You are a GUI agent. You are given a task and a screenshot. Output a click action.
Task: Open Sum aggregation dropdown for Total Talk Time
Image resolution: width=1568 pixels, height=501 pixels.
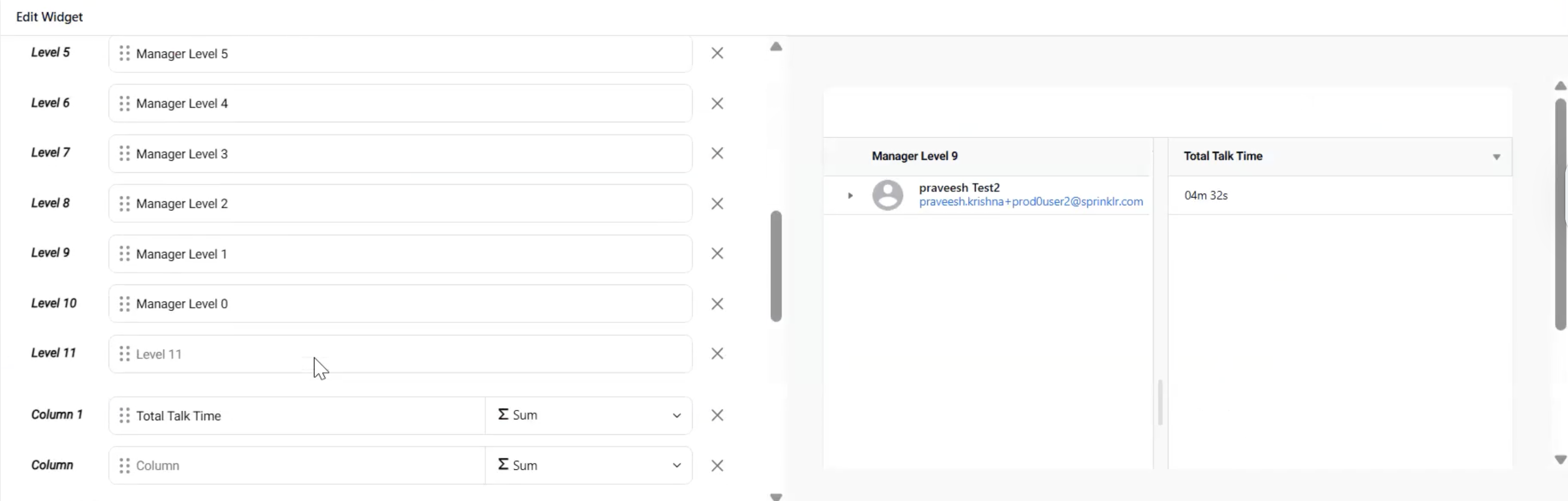(589, 415)
